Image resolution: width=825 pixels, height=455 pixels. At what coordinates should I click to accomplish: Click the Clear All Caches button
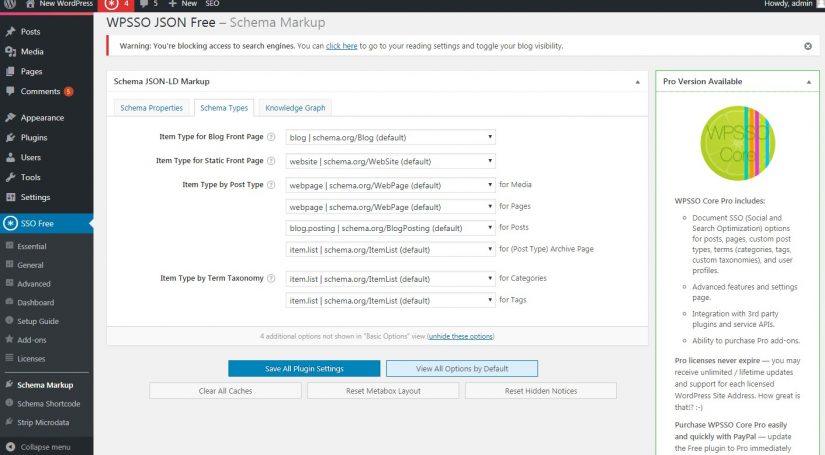[x=225, y=391]
